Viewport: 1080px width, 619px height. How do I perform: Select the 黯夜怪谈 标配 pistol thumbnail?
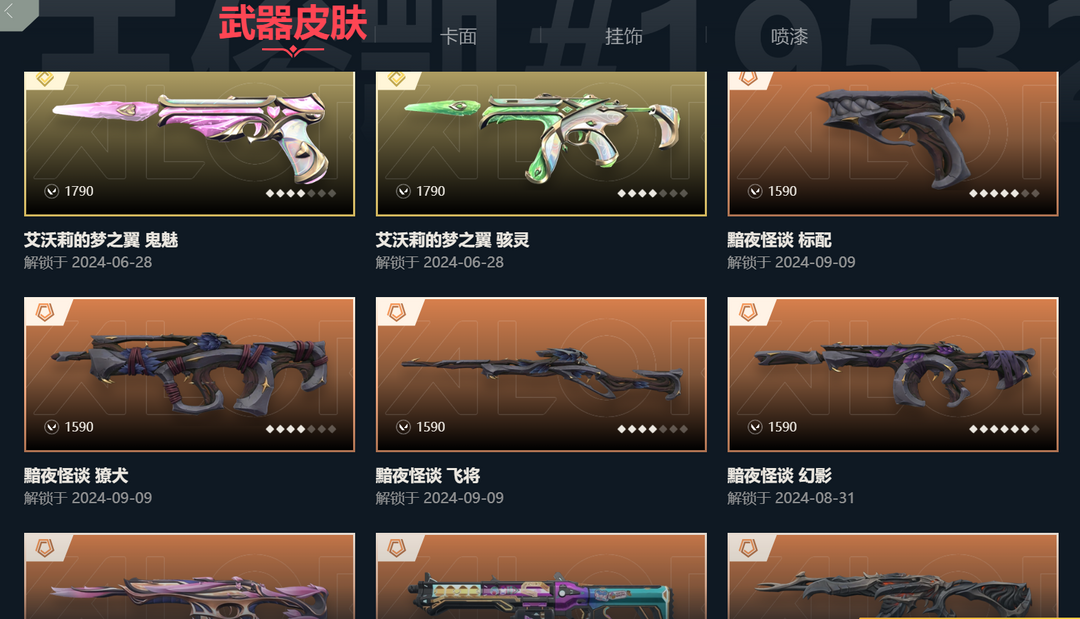(893, 143)
